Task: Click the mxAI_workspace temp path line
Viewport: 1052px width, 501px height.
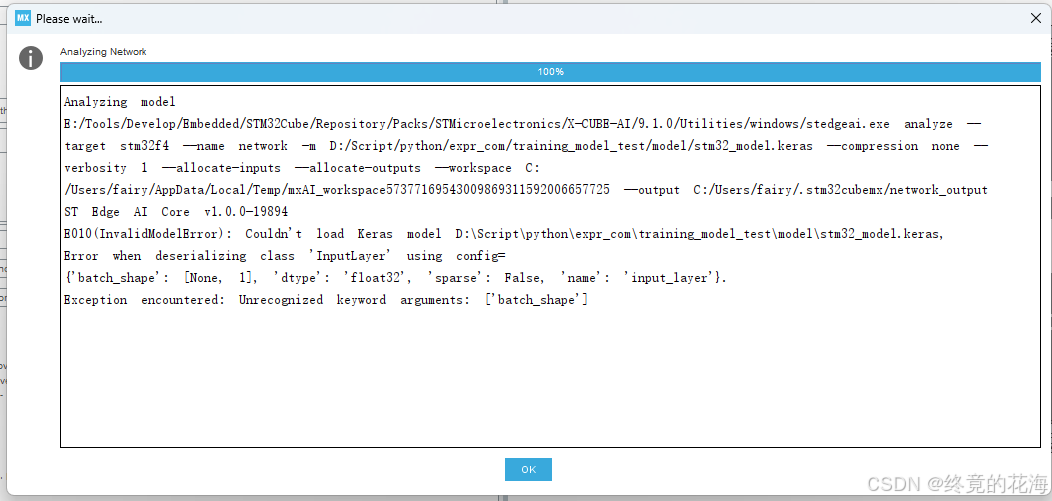Action: (x=525, y=190)
